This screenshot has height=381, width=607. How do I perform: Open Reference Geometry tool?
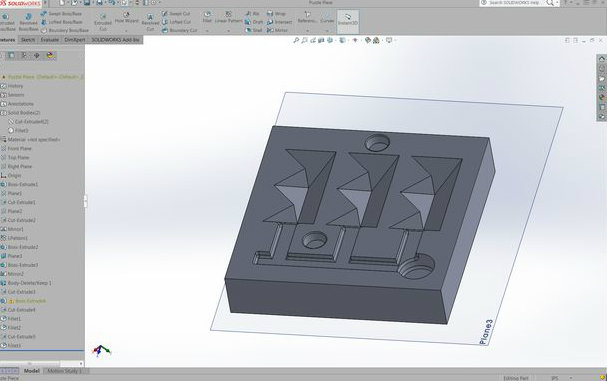pyautogui.click(x=307, y=17)
